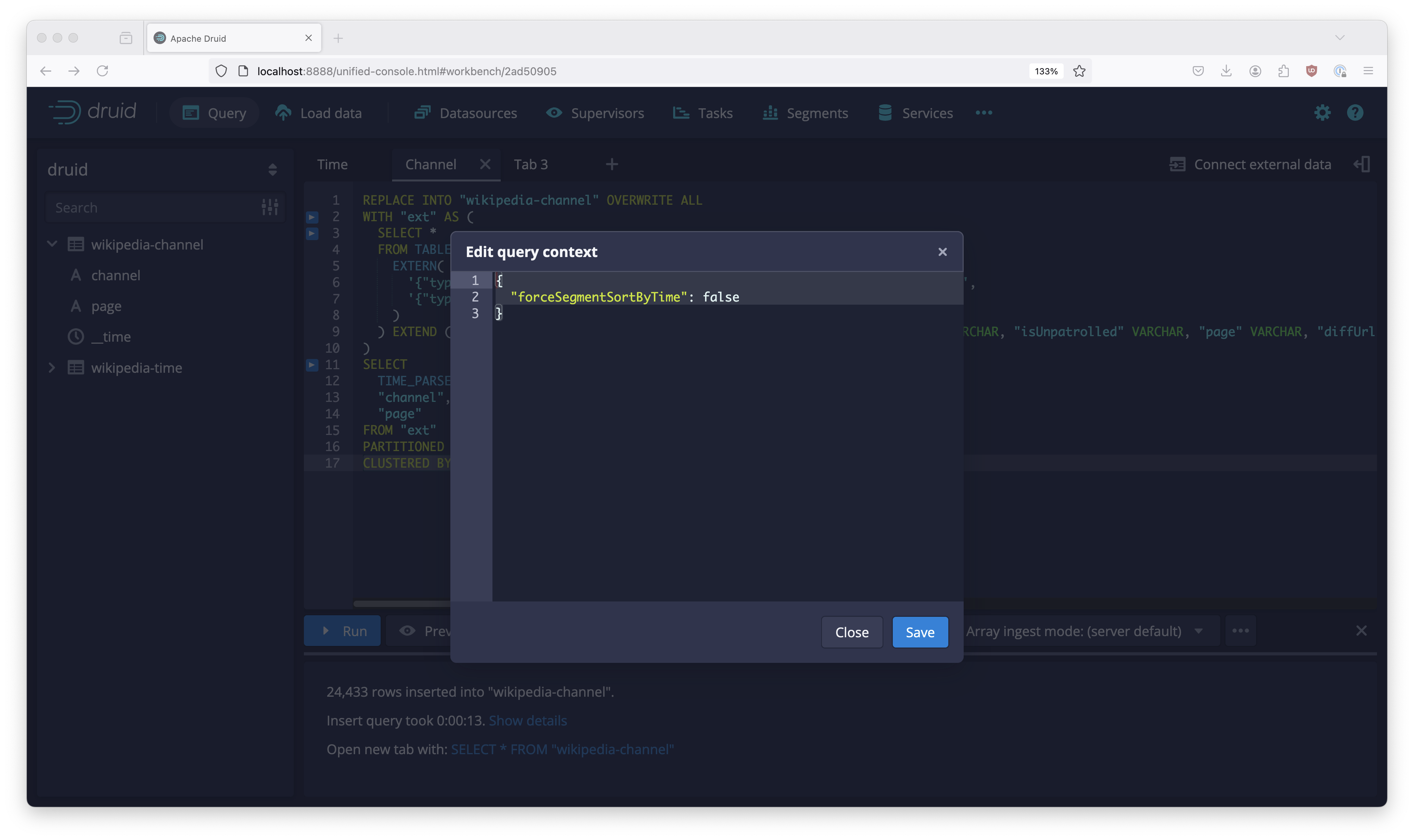The width and height of the screenshot is (1414, 840).
Task: Open the Supervisors panel
Action: click(607, 113)
